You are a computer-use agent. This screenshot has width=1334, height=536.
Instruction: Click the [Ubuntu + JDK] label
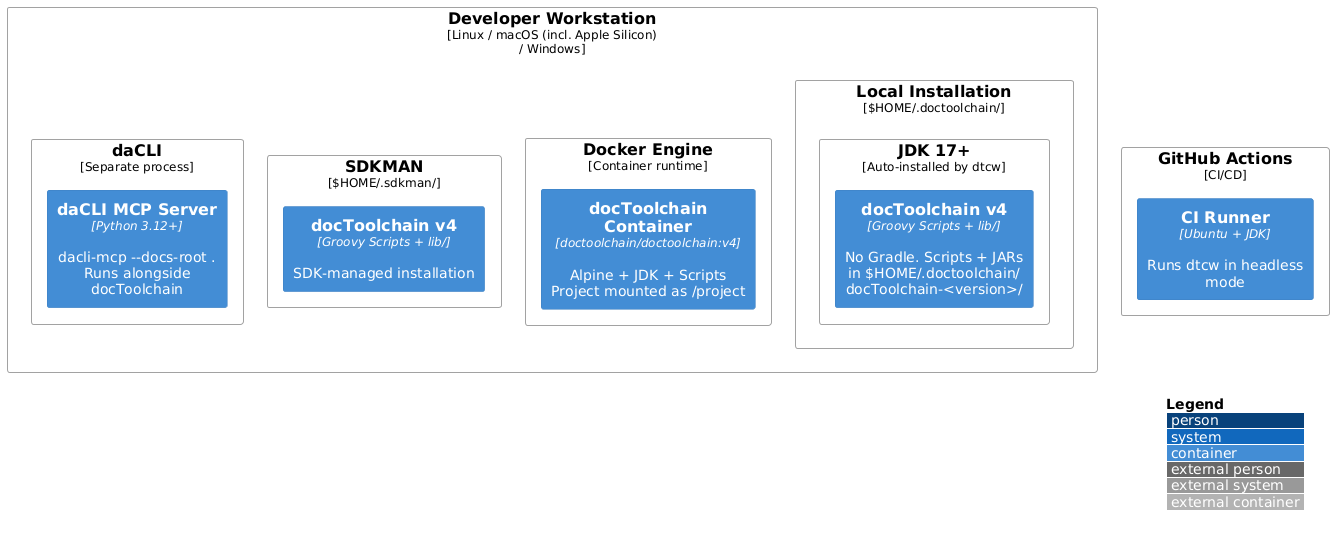point(1225,234)
